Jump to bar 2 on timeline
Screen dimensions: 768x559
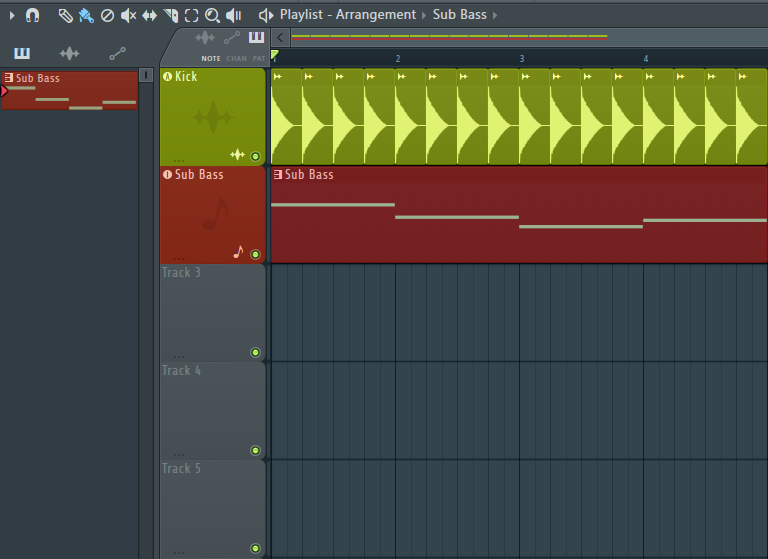pos(398,58)
